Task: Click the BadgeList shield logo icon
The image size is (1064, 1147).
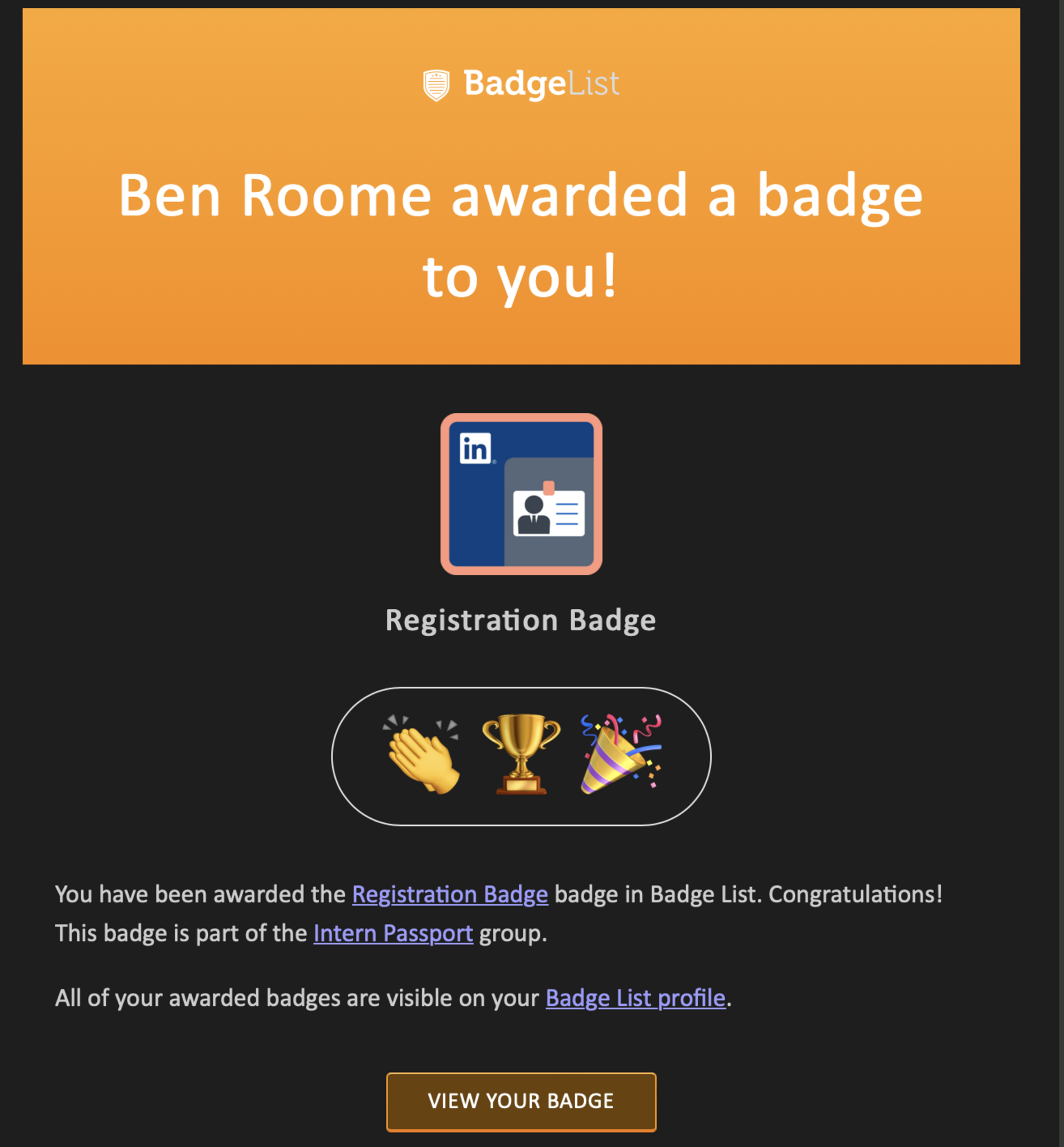Action: point(436,85)
